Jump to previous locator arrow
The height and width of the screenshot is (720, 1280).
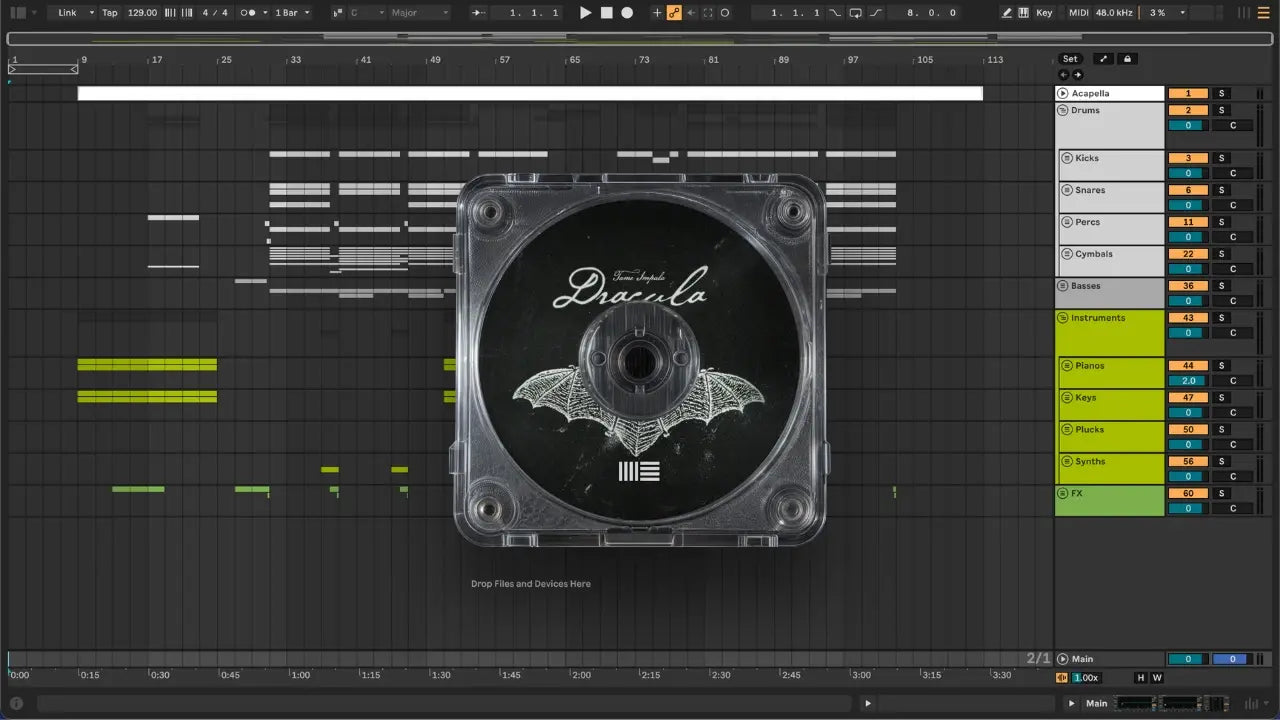tap(1064, 75)
